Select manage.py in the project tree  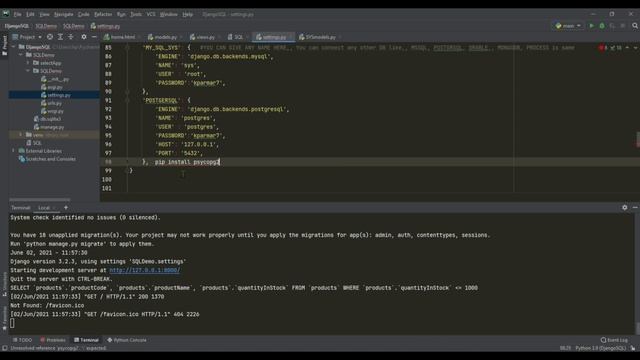[49, 127]
